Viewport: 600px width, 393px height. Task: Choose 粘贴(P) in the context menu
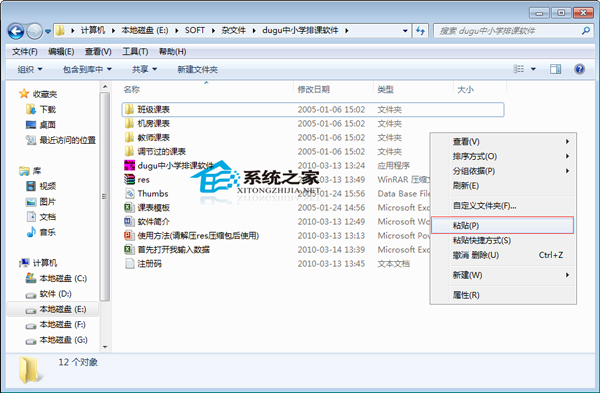coord(502,225)
